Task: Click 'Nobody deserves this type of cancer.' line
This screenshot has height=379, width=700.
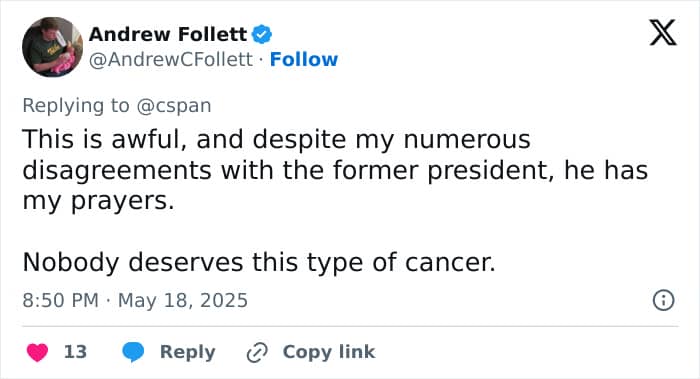Action: (x=259, y=262)
